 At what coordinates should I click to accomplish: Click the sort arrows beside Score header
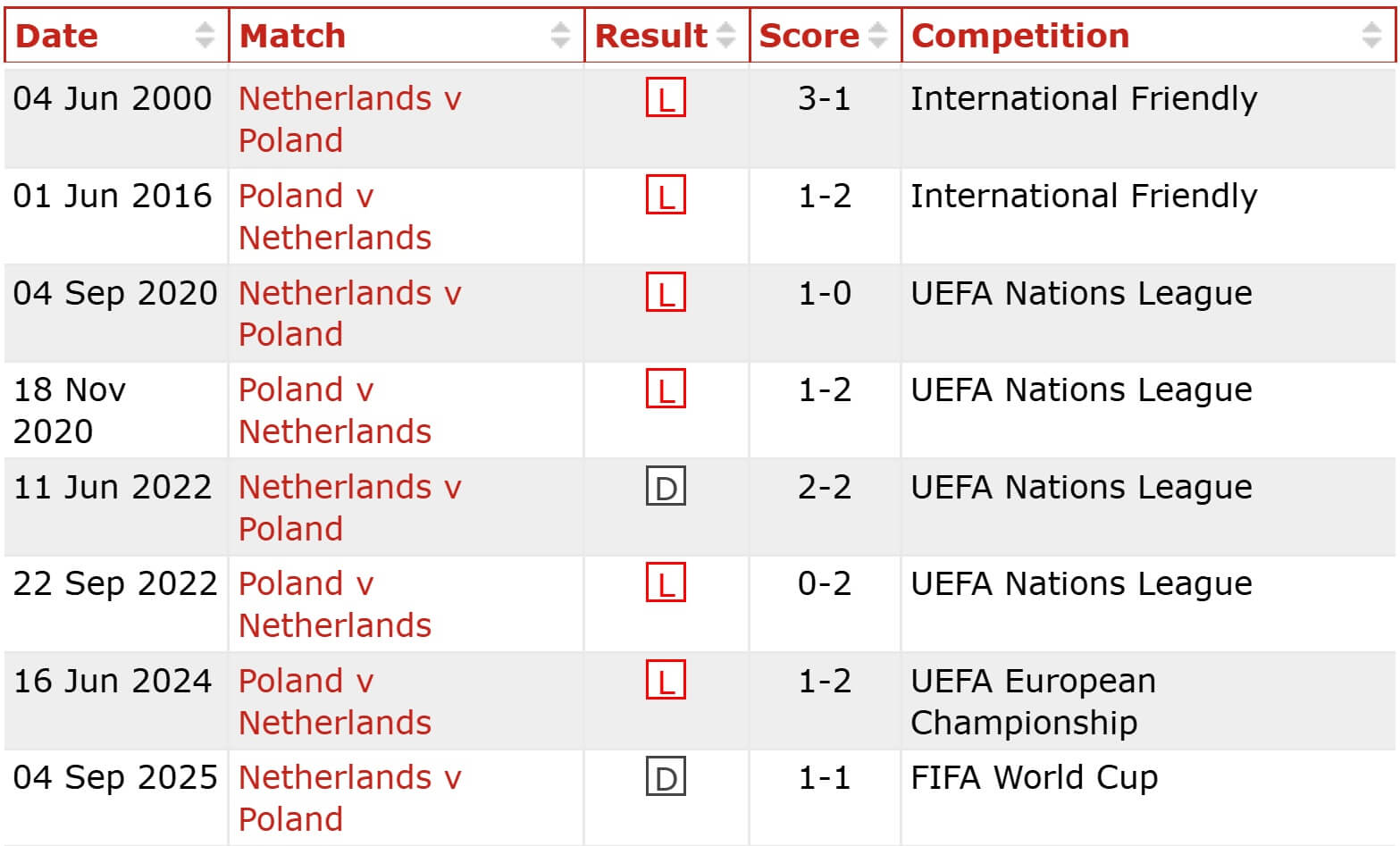point(879,36)
